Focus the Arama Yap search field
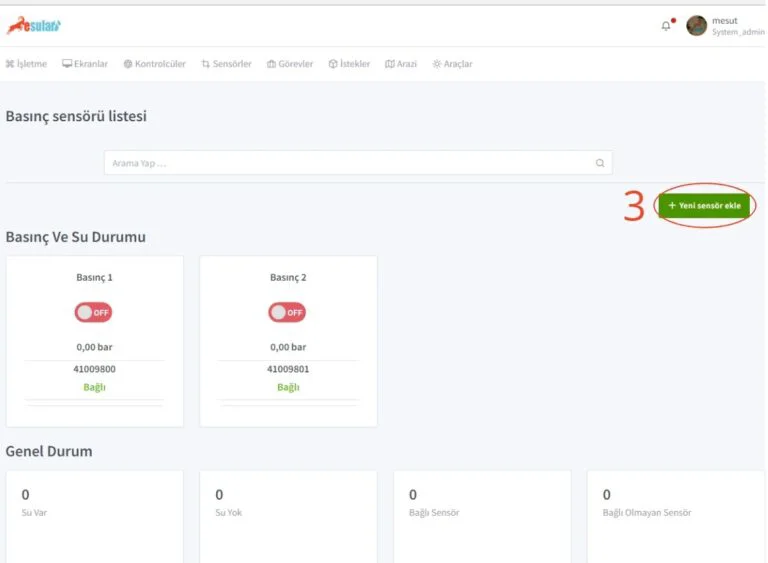 pyautogui.click(x=350, y=163)
